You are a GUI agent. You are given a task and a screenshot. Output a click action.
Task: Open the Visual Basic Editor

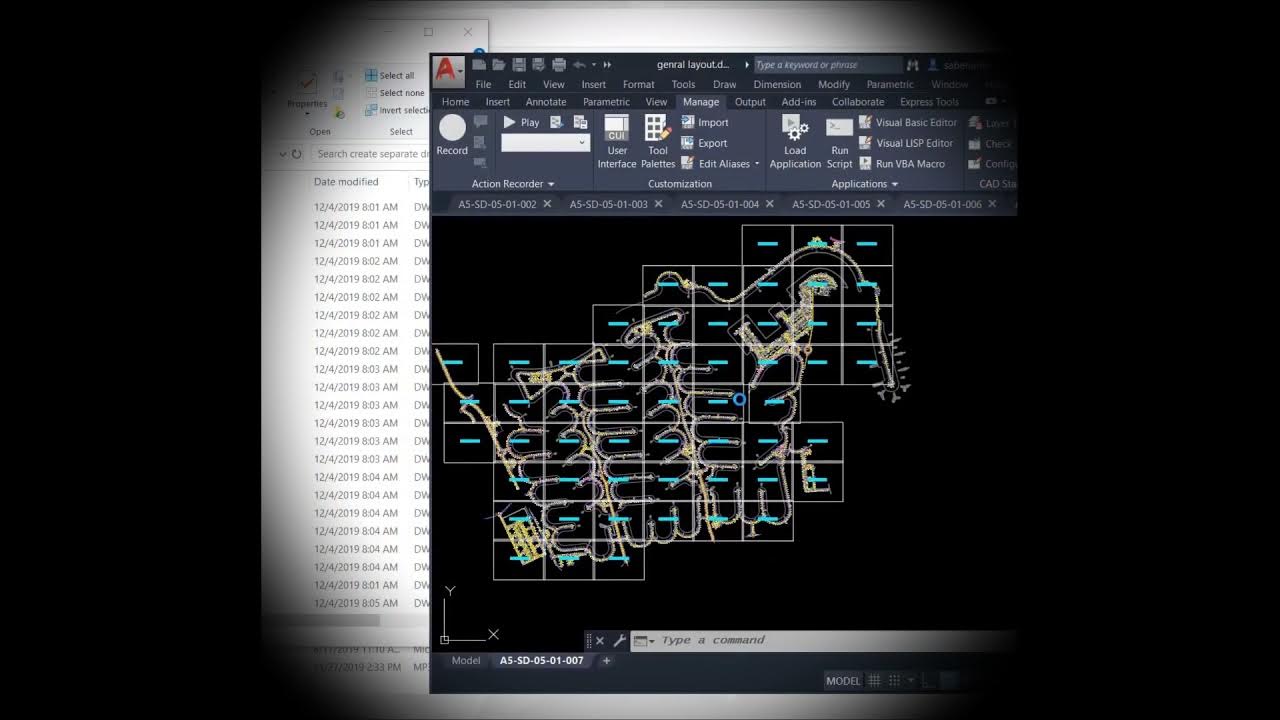pos(908,122)
